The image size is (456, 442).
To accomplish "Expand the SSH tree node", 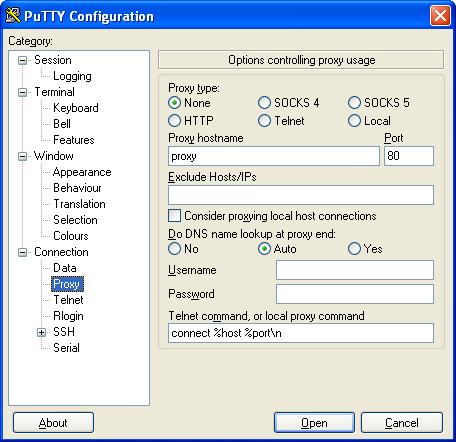I will point(41,332).
